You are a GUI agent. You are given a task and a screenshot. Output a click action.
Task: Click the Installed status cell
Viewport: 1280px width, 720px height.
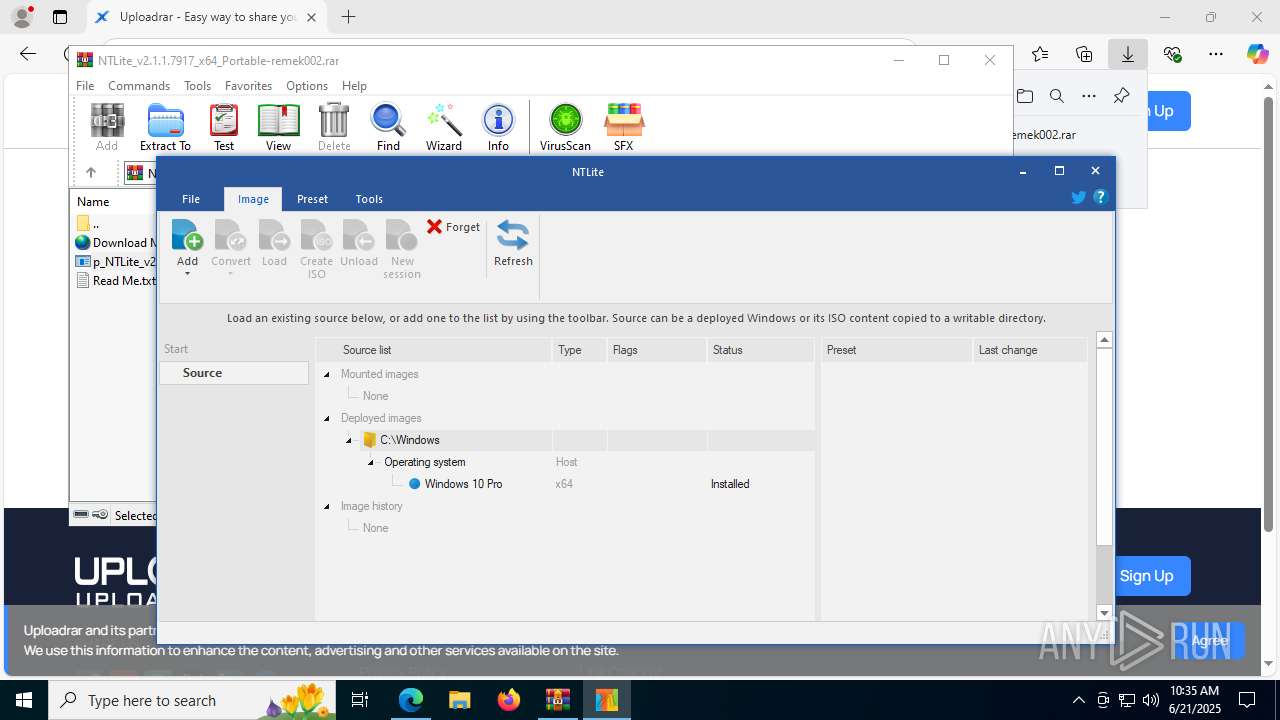(730, 484)
